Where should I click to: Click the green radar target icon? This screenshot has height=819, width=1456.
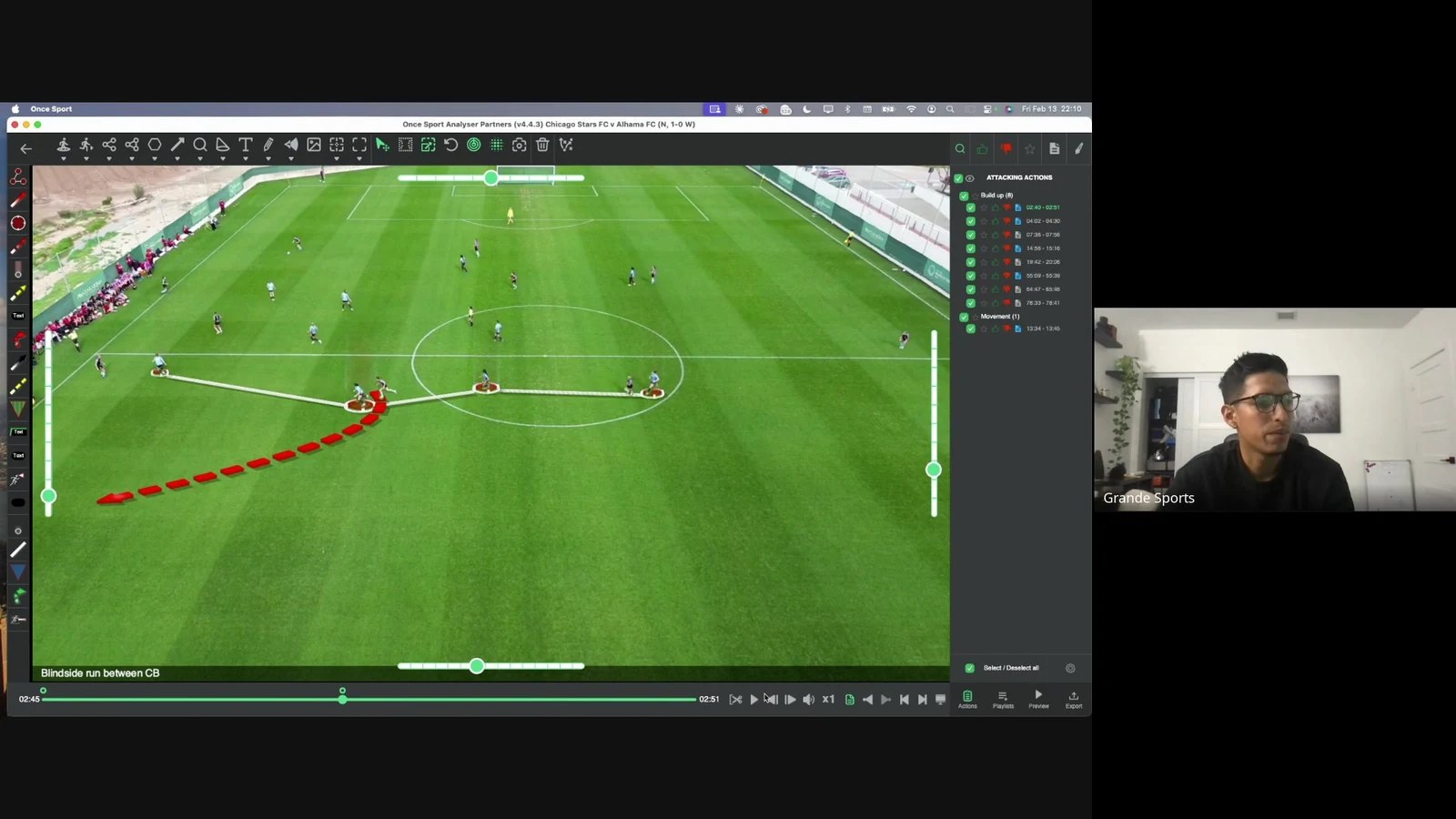(474, 145)
